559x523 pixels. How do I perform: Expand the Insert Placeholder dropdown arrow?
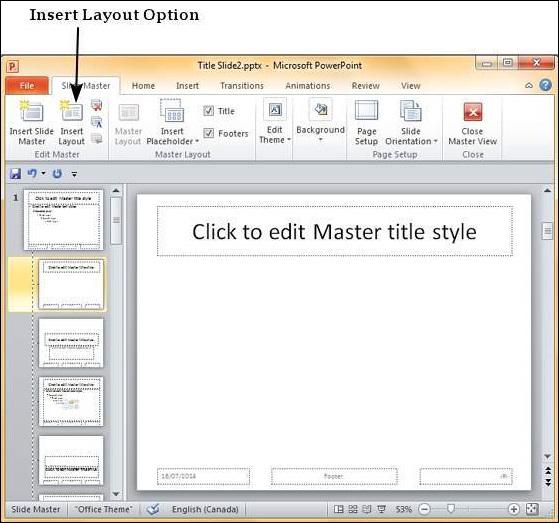pos(197,141)
